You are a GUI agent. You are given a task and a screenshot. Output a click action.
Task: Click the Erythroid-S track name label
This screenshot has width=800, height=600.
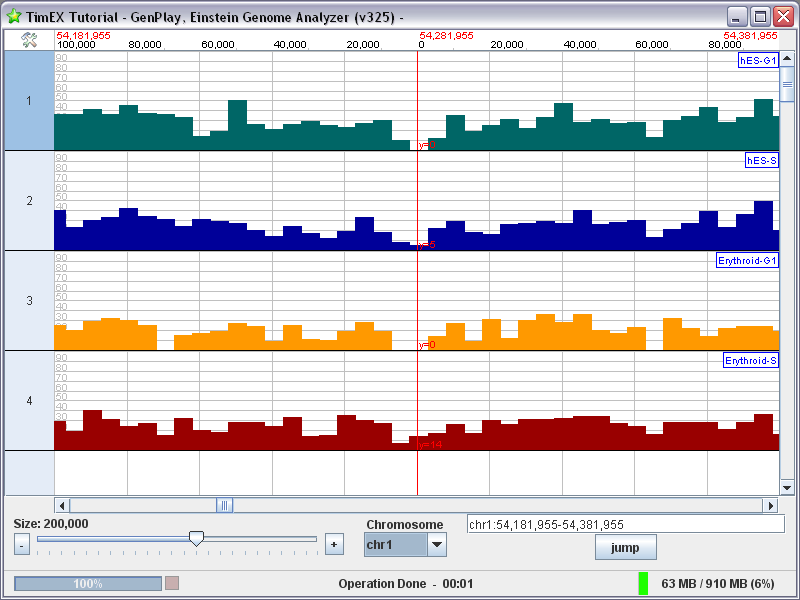(x=750, y=361)
